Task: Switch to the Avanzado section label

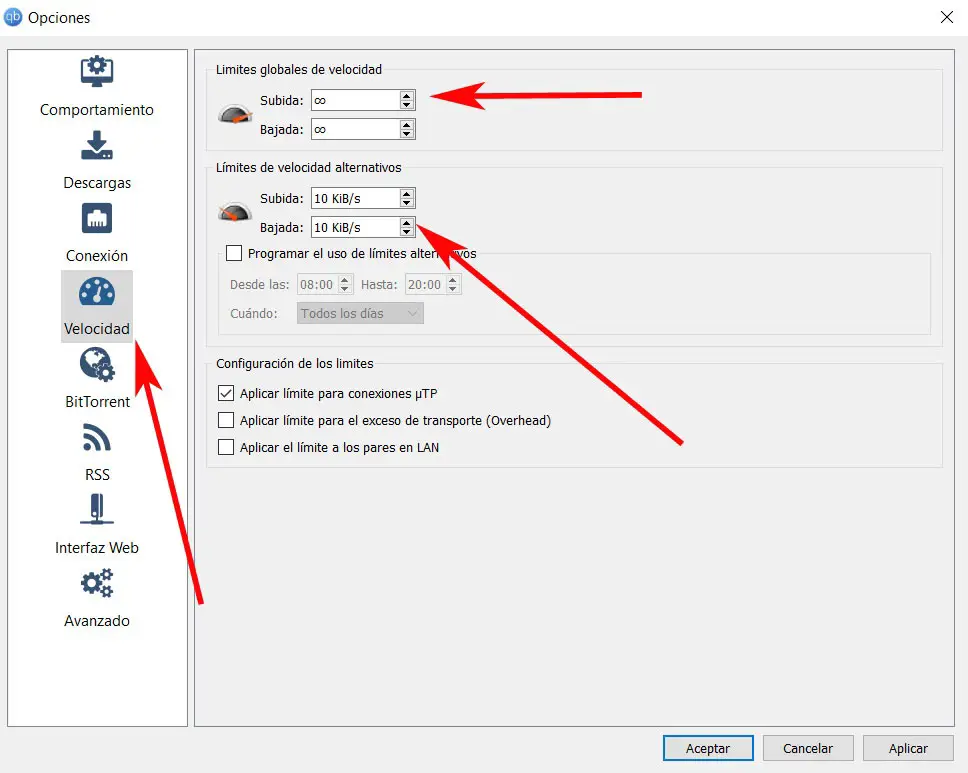Action: pyautogui.click(x=97, y=620)
